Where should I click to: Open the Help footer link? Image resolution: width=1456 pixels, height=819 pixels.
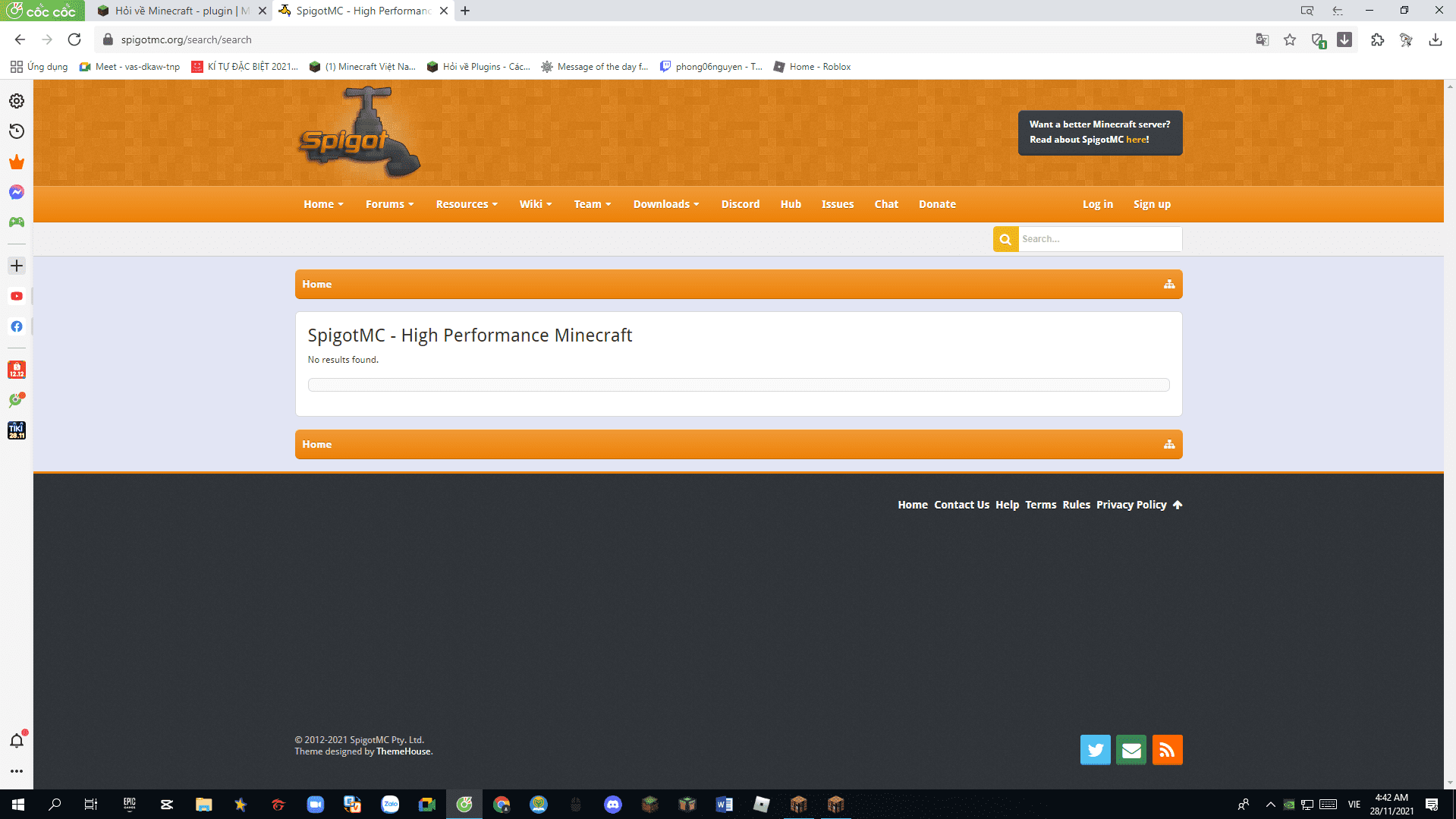coord(1007,505)
